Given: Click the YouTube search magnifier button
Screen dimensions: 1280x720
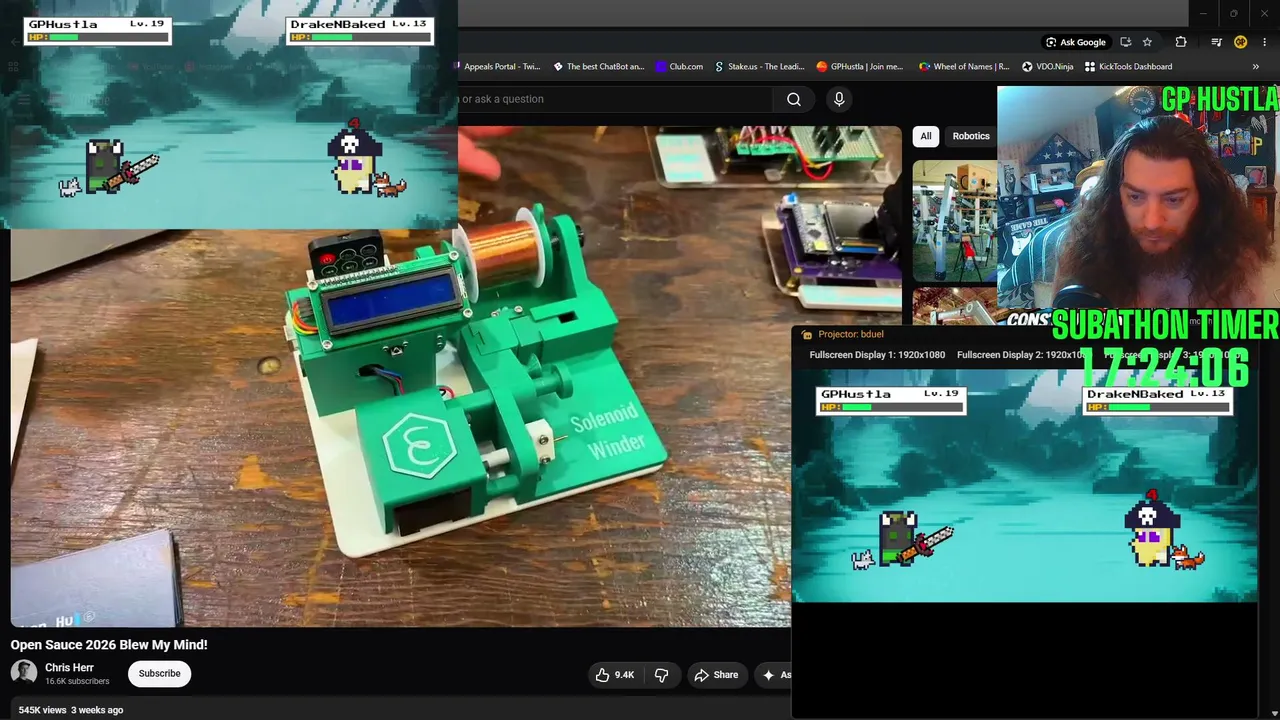Looking at the screenshot, I should (794, 99).
